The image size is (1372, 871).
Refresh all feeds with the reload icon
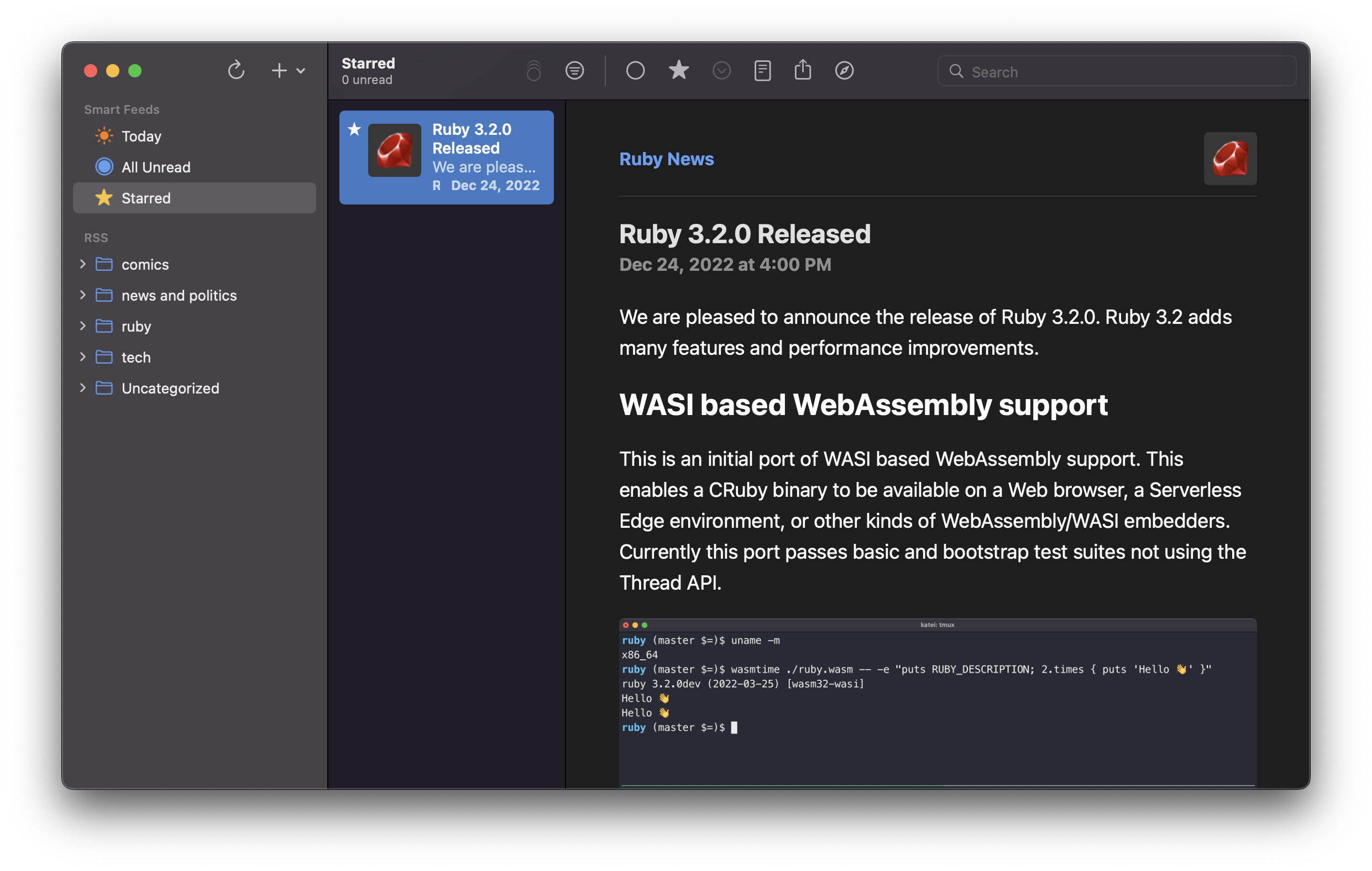click(x=236, y=71)
